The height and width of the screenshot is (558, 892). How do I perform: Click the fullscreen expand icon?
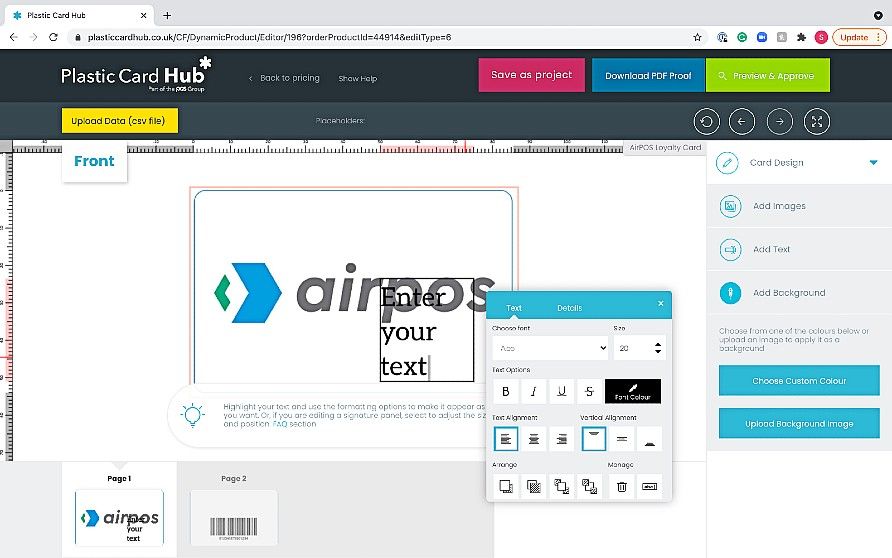pyautogui.click(x=817, y=122)
